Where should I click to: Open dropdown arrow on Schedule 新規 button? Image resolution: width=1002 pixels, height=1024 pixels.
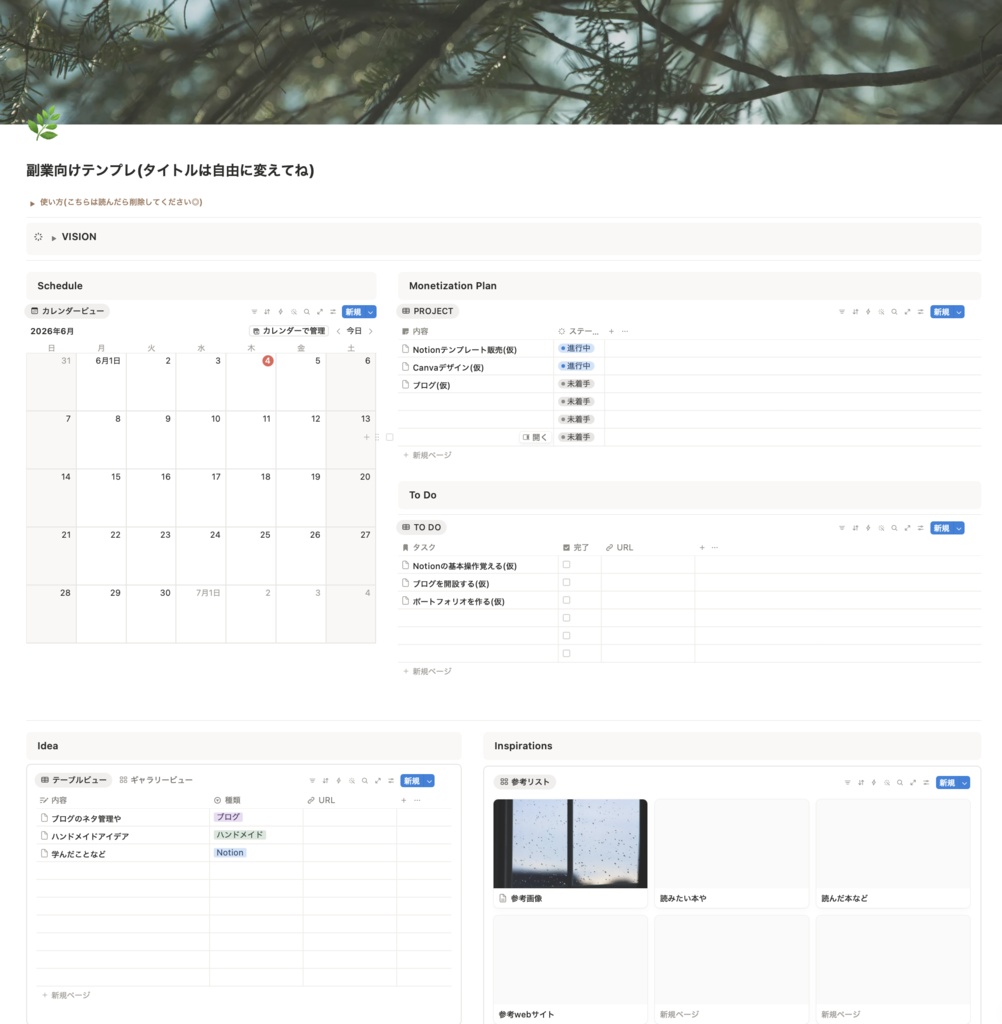370,312
